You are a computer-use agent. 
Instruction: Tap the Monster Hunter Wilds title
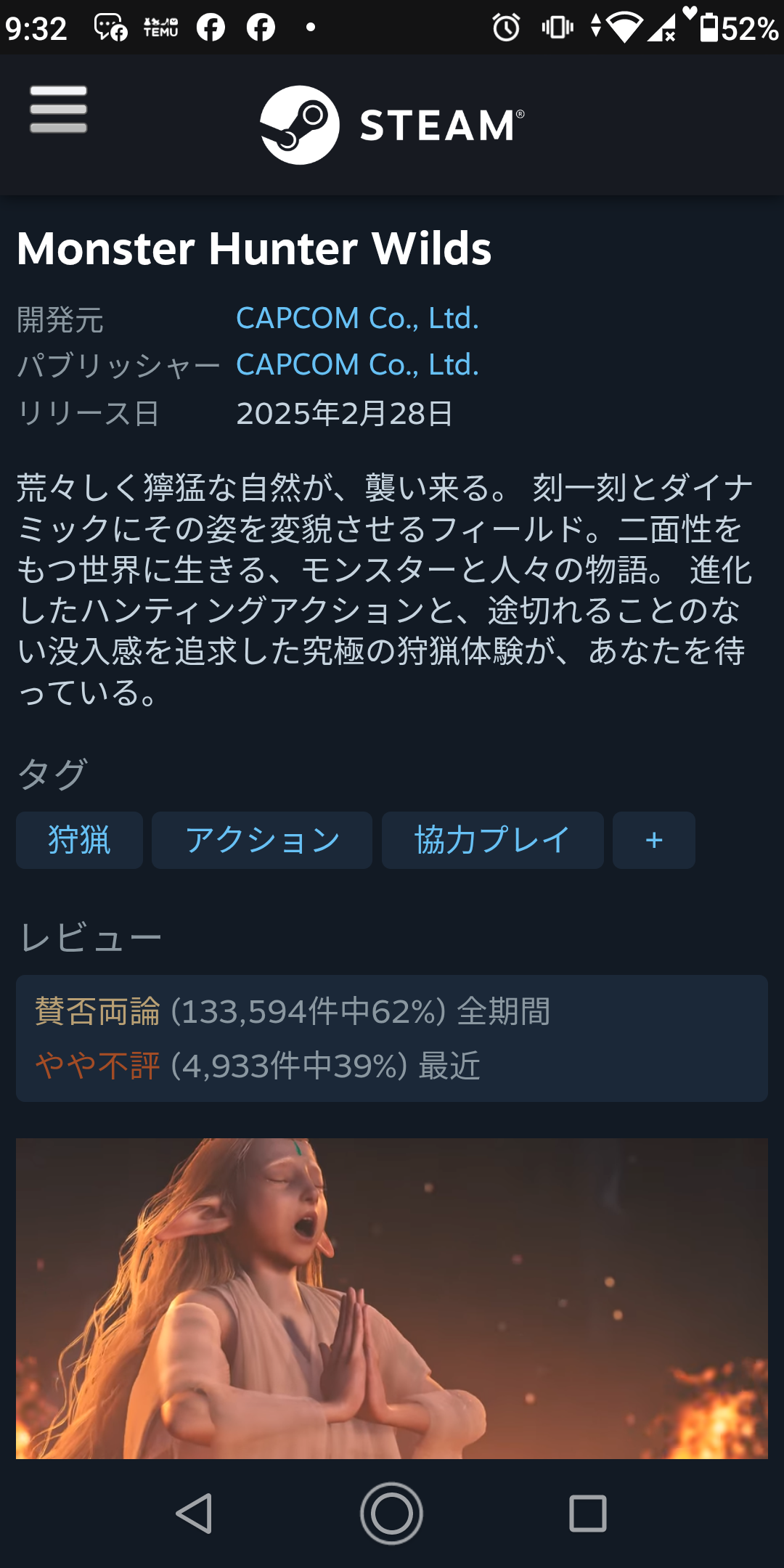pyautogui.click(x=254, y=248)
